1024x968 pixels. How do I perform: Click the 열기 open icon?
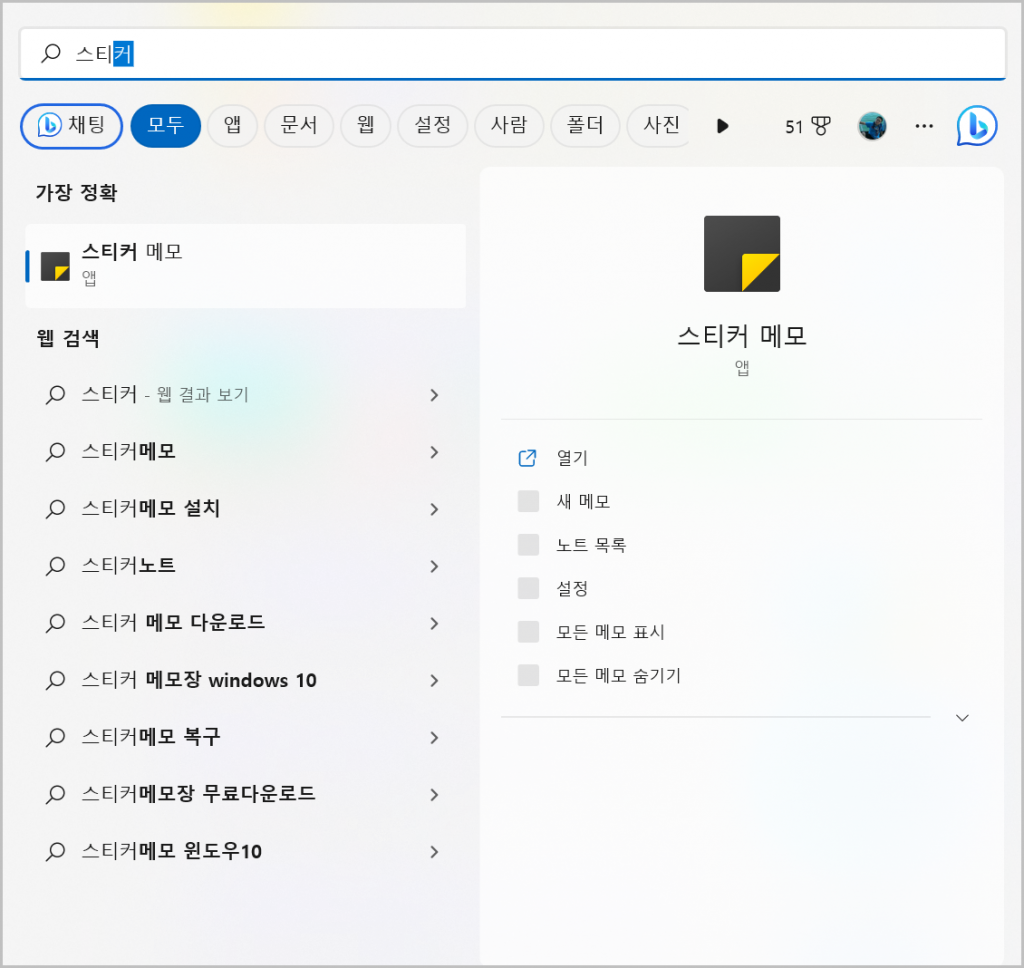pos(528,458)
